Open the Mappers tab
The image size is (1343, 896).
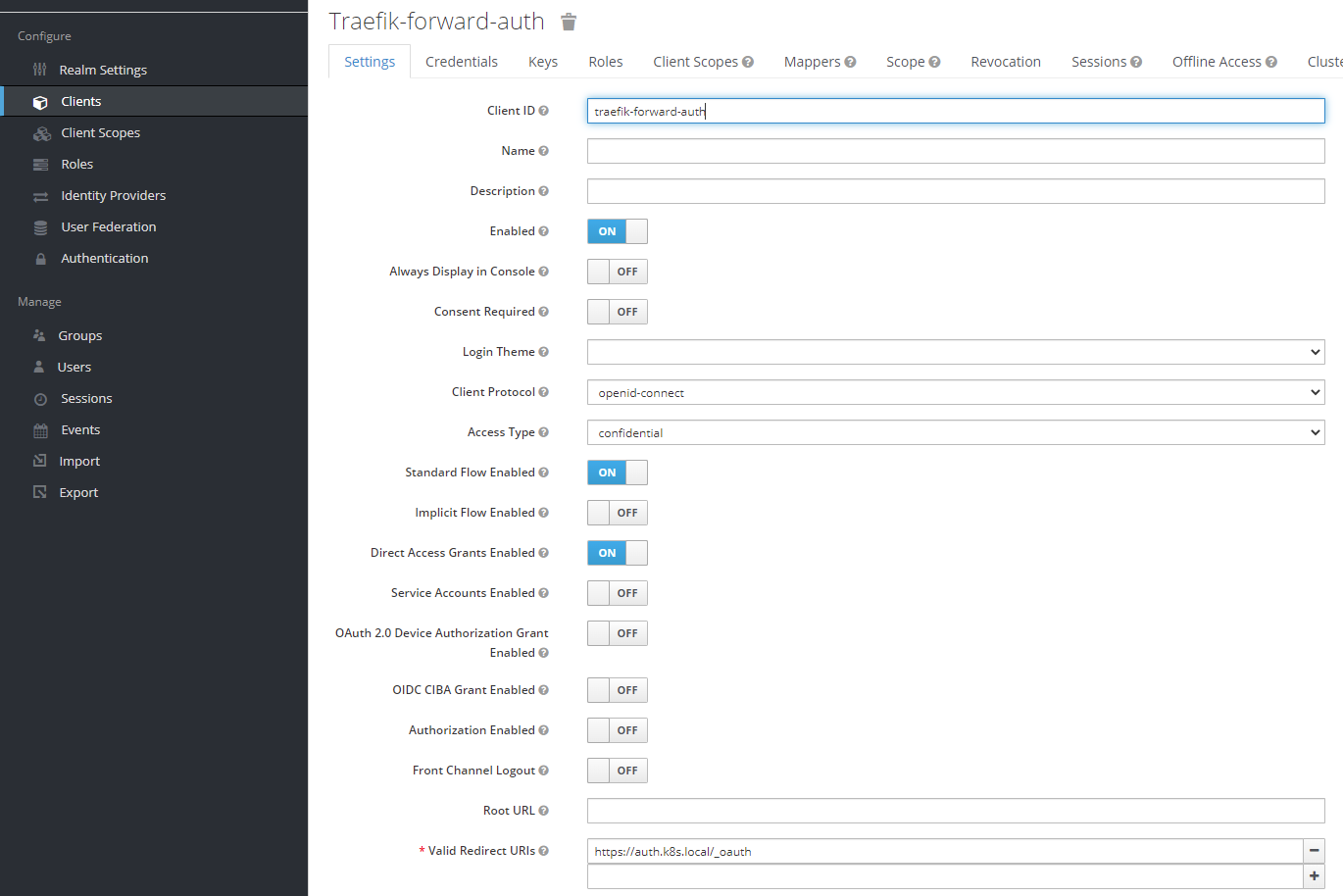click(x=820, y=62)
